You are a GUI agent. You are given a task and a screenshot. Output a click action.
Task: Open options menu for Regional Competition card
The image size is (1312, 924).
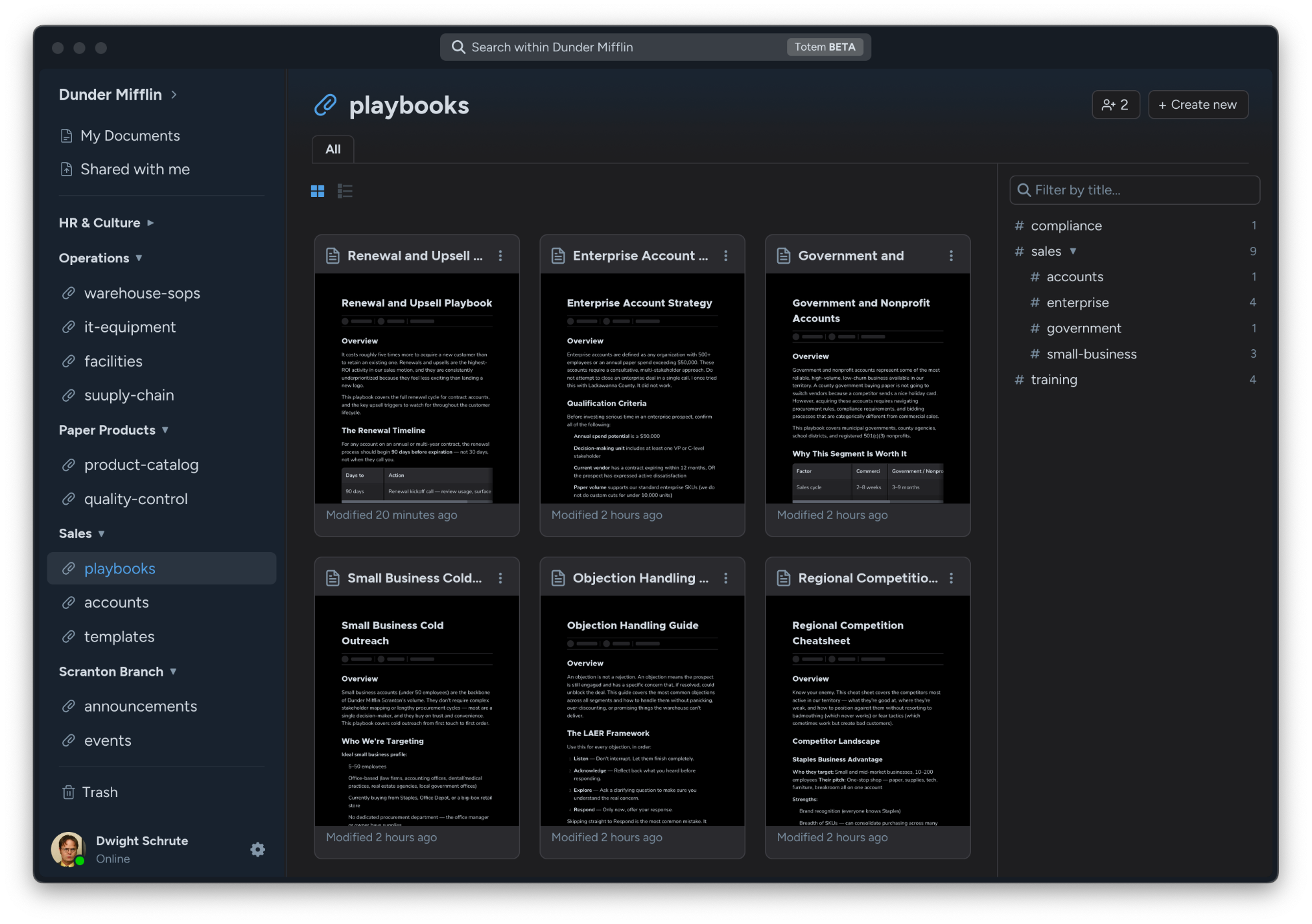(952, 578)
